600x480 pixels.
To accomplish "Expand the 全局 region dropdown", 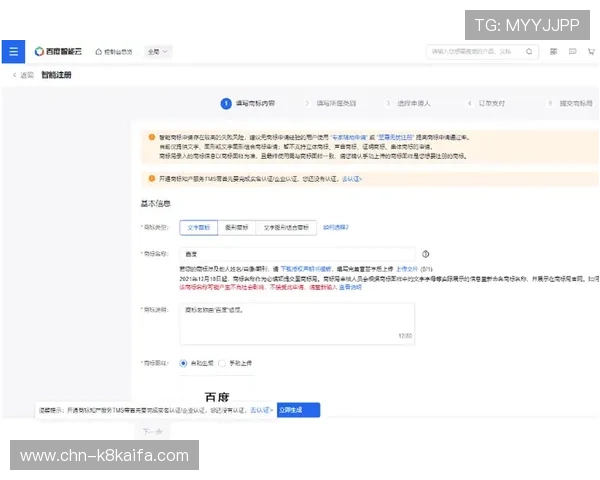I will [158, 52].
